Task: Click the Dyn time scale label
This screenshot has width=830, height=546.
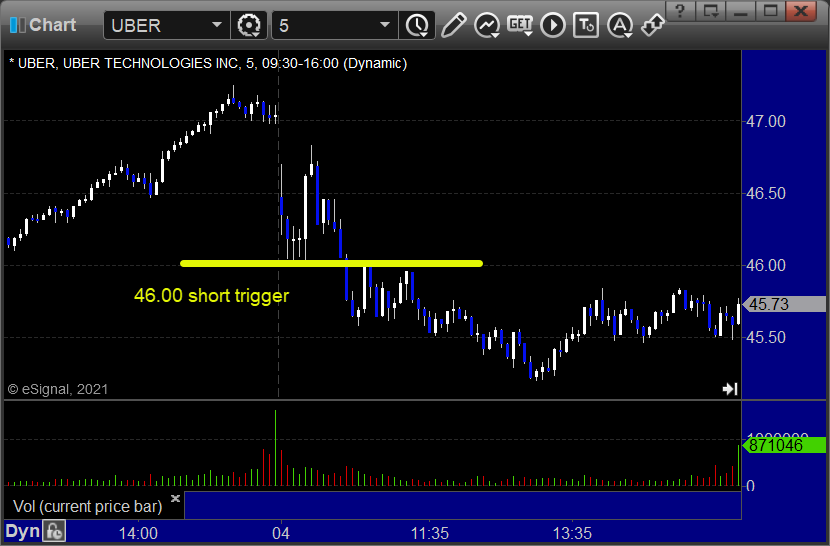Action: pyautogui.click(x=23, y=531)
